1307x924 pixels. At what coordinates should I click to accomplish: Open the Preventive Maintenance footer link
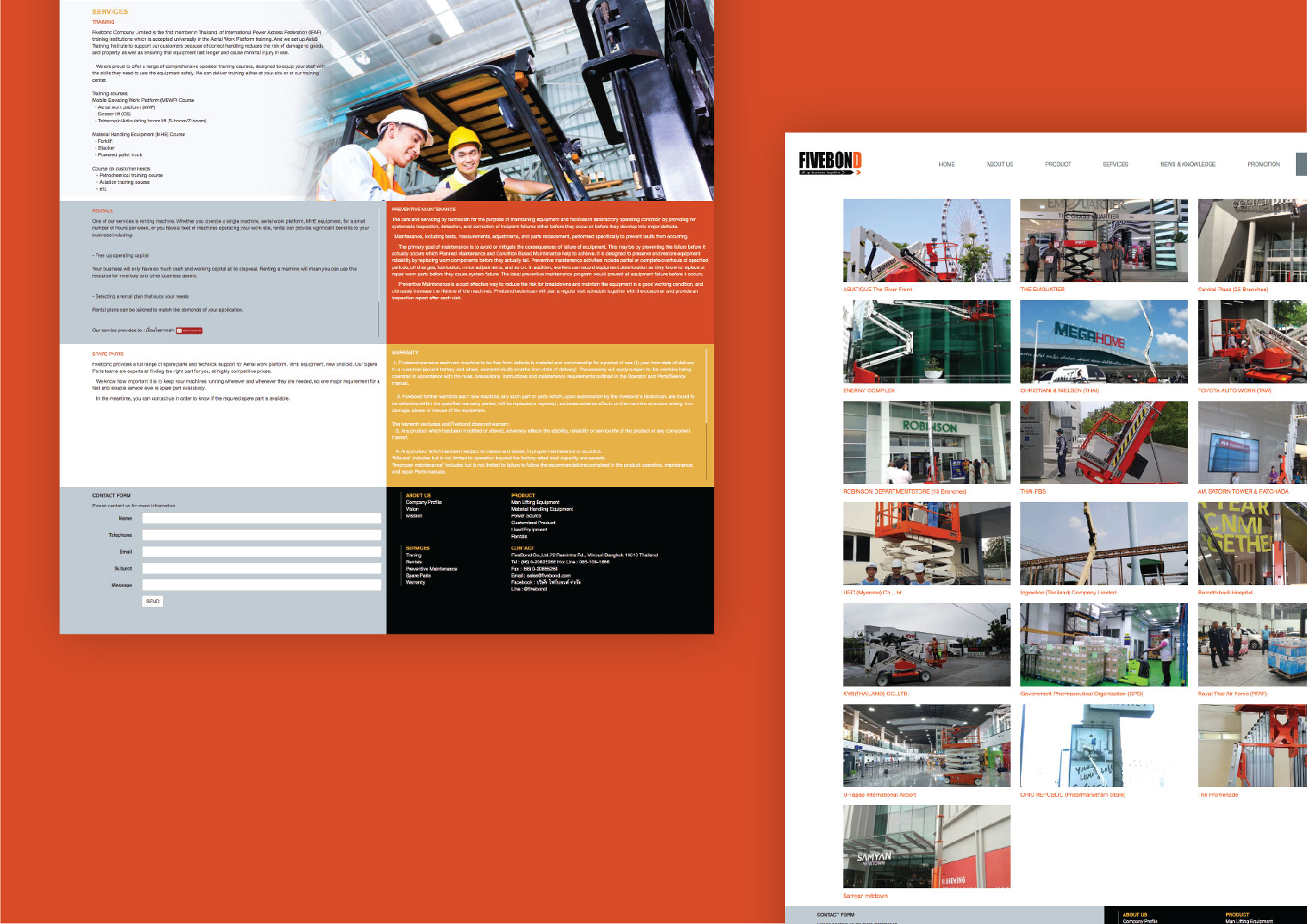coord(431,569)
